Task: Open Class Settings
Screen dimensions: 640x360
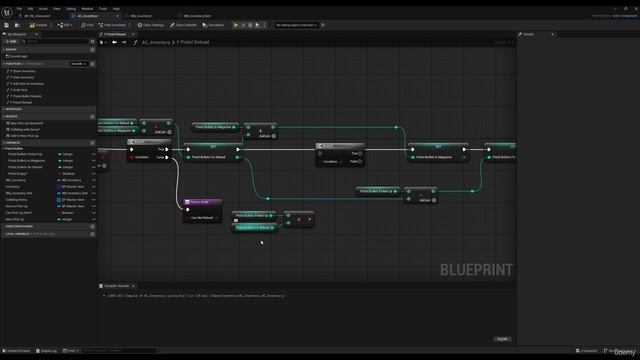Action: [151, 25]
